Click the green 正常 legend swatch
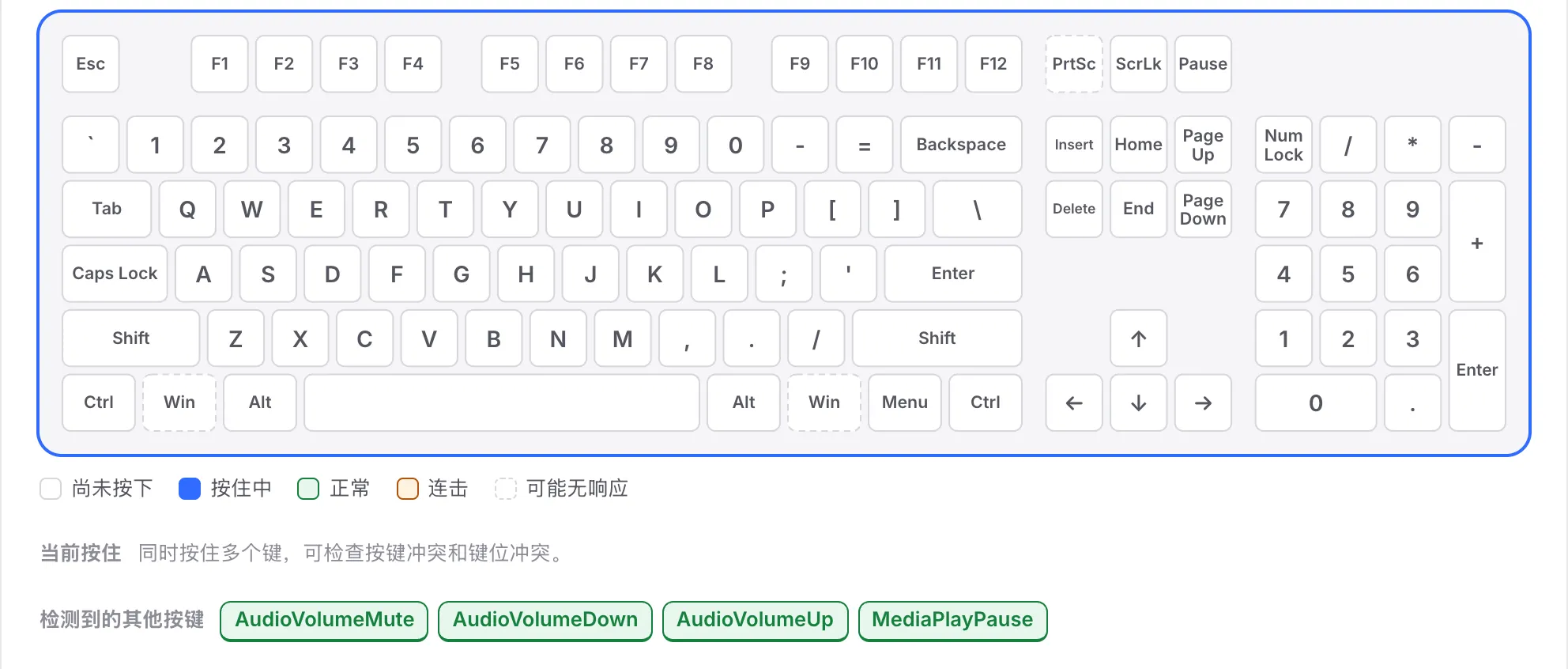This screenshot has width=1568, height=669. coord(308,489)
